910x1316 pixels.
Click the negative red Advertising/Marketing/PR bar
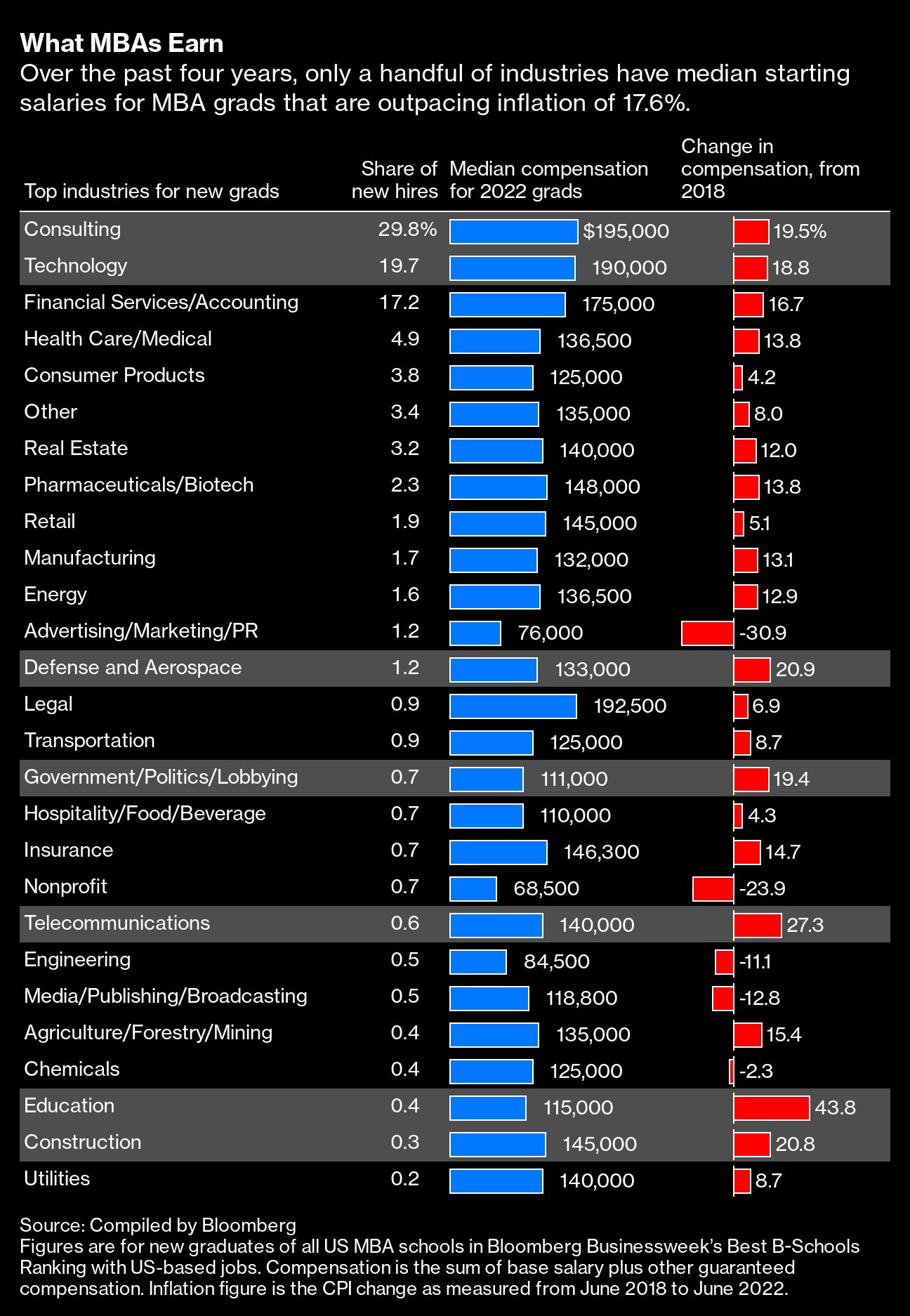(x=707, y=633)
